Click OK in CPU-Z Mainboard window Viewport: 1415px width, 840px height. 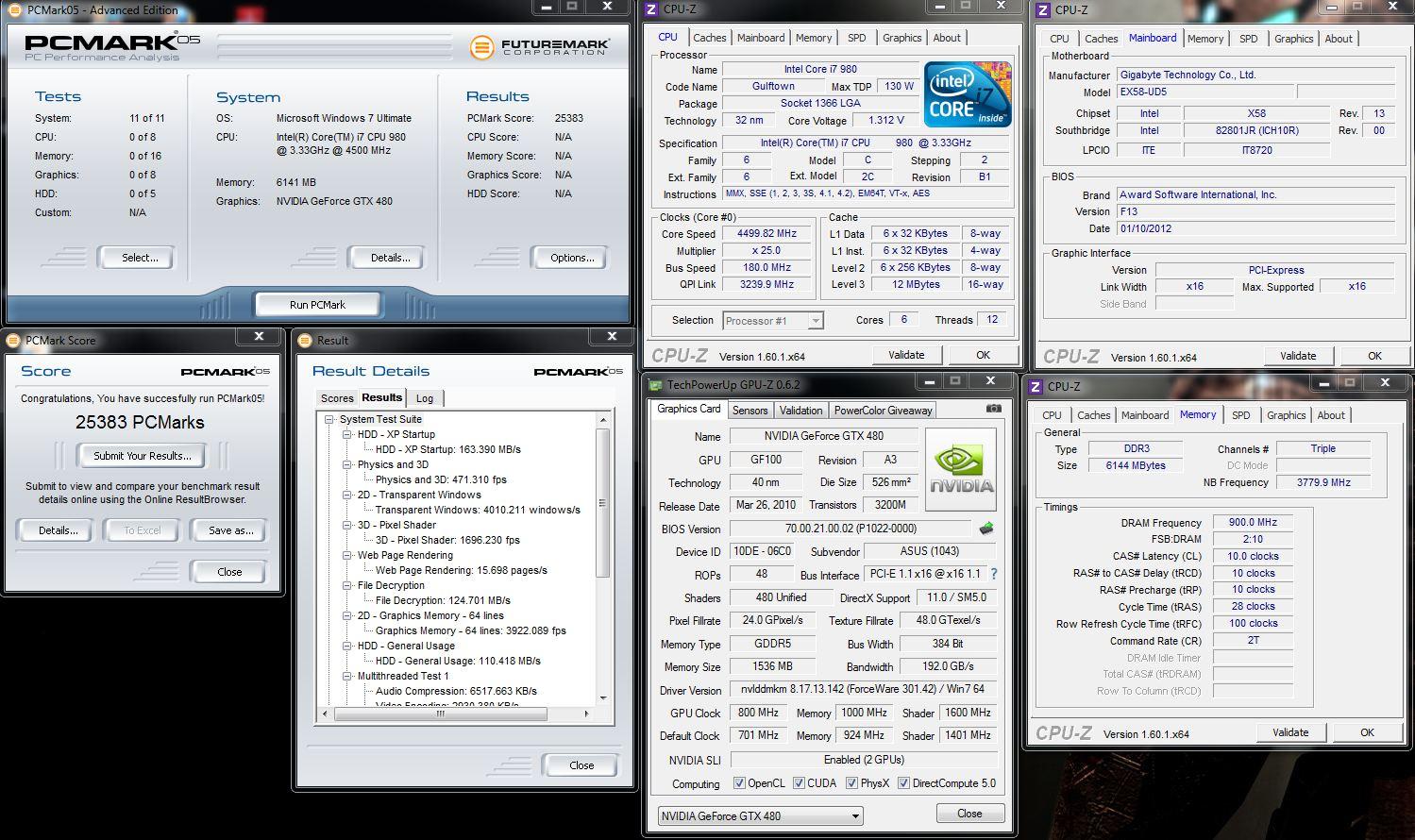point(1374,356)
